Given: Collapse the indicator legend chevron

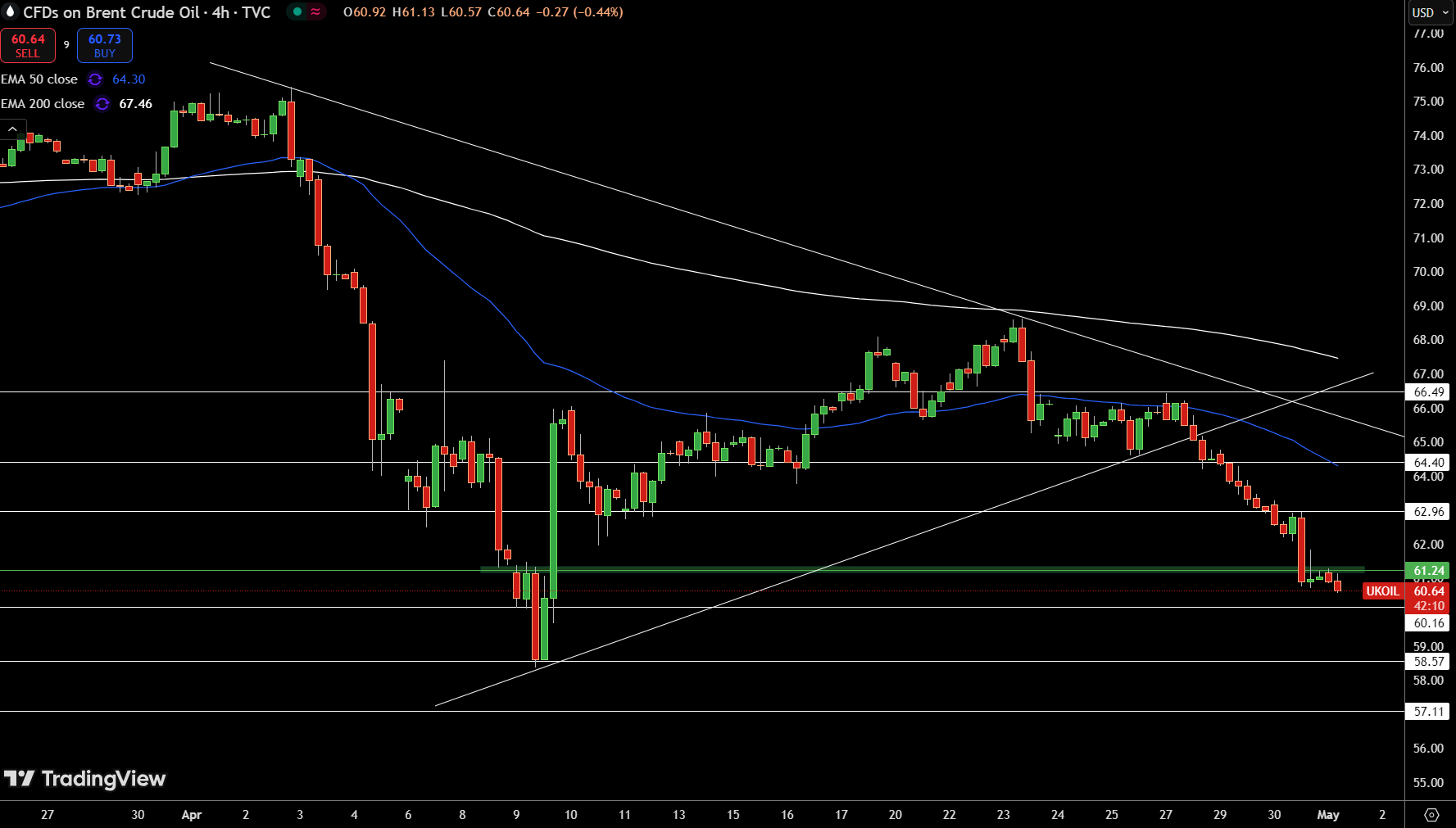Looking at the screenshot, I should (12, 129).
